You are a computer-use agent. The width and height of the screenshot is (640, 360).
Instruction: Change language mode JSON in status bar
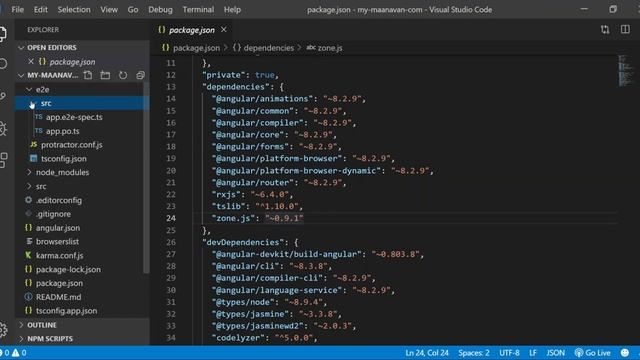[556, 353]
